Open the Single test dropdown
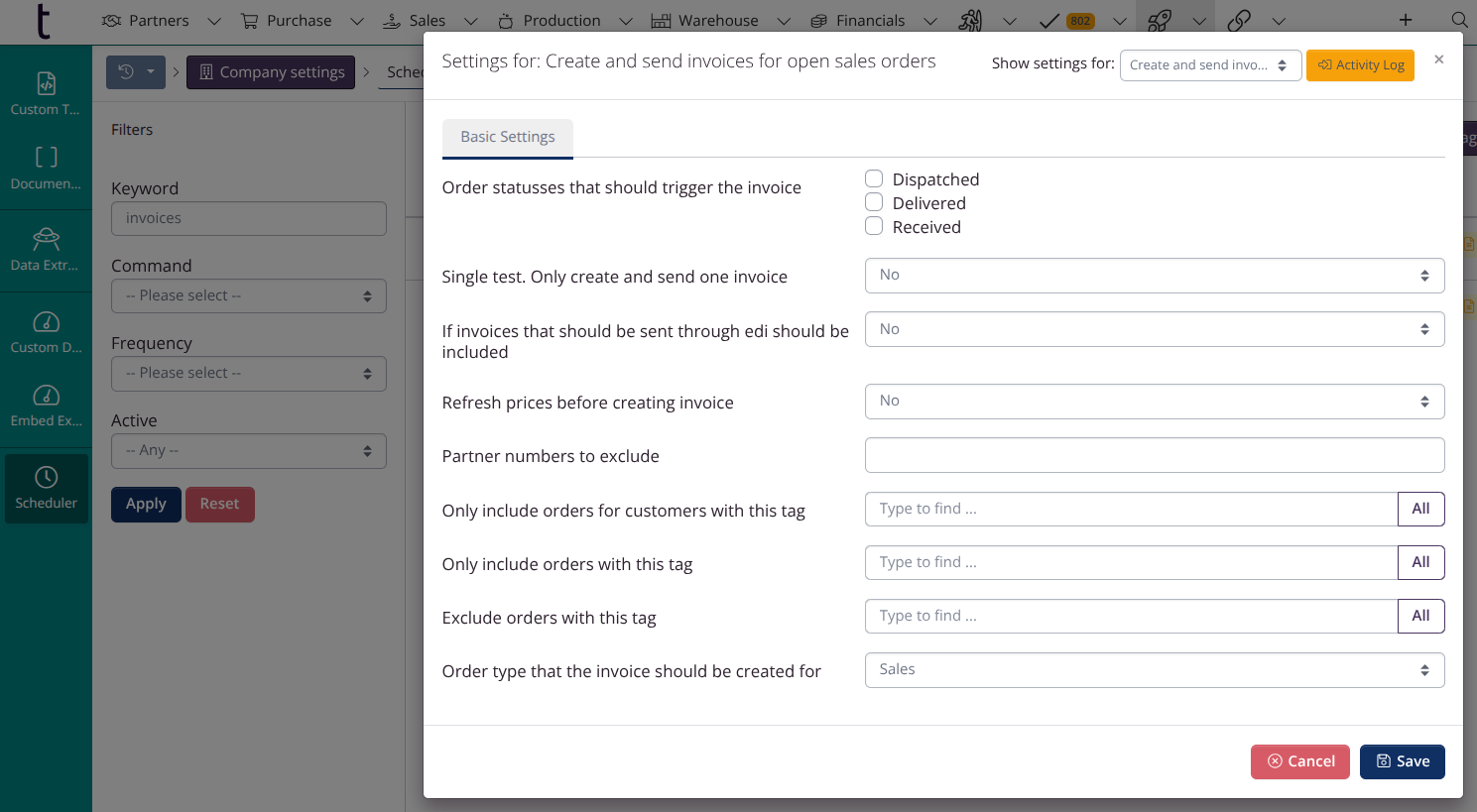Screen dimensions: 1477x812 tap(1154, 276)
